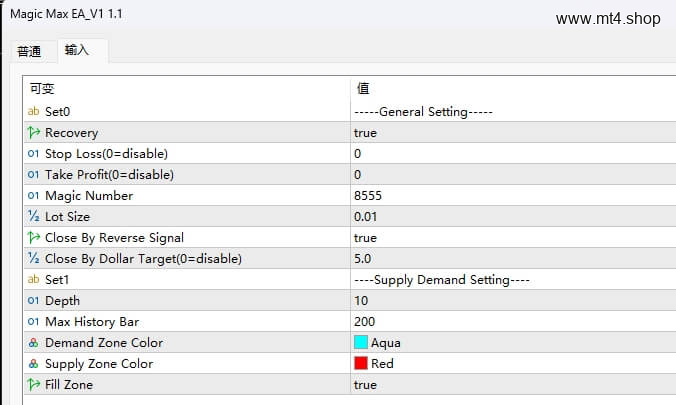This screenshot has height=405, width=676.
Task: Select the Fill Zone label
Action: 69,385
